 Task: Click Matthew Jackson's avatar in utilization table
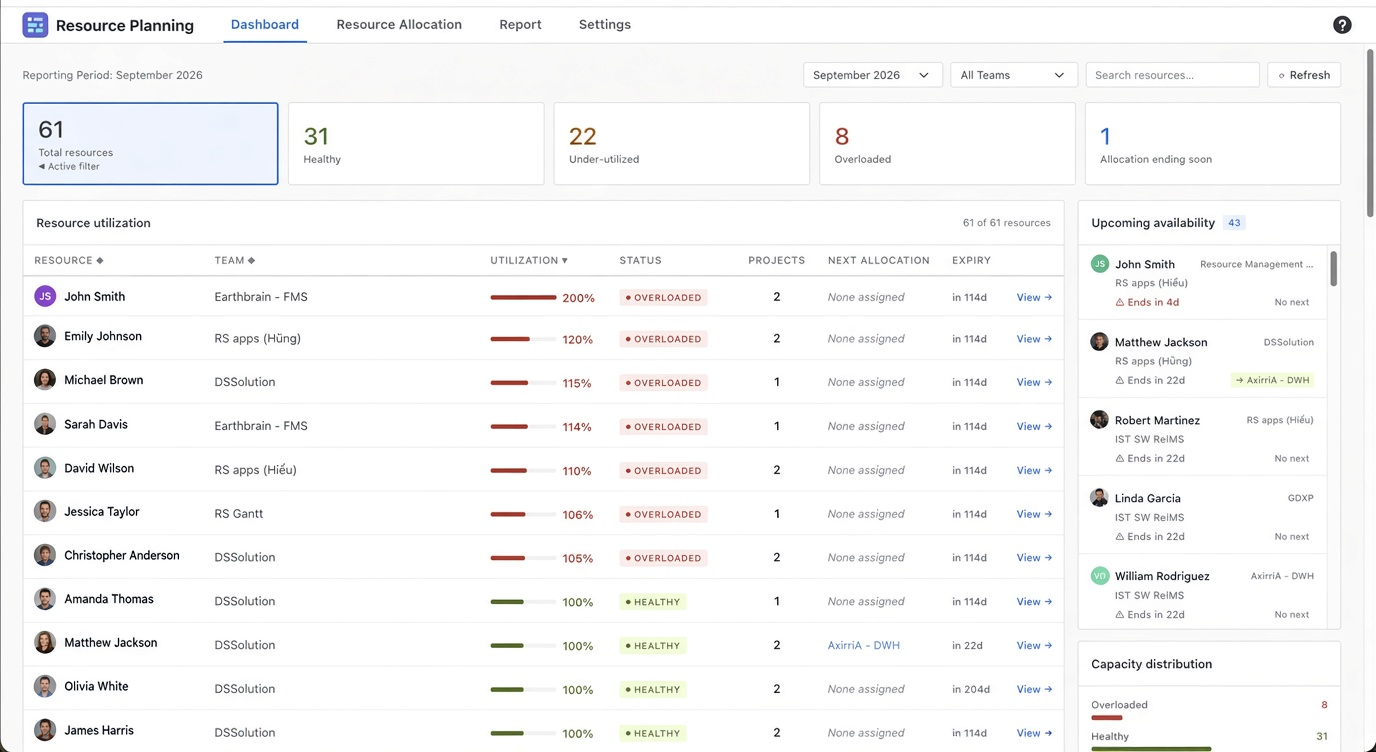click(45, 643)
